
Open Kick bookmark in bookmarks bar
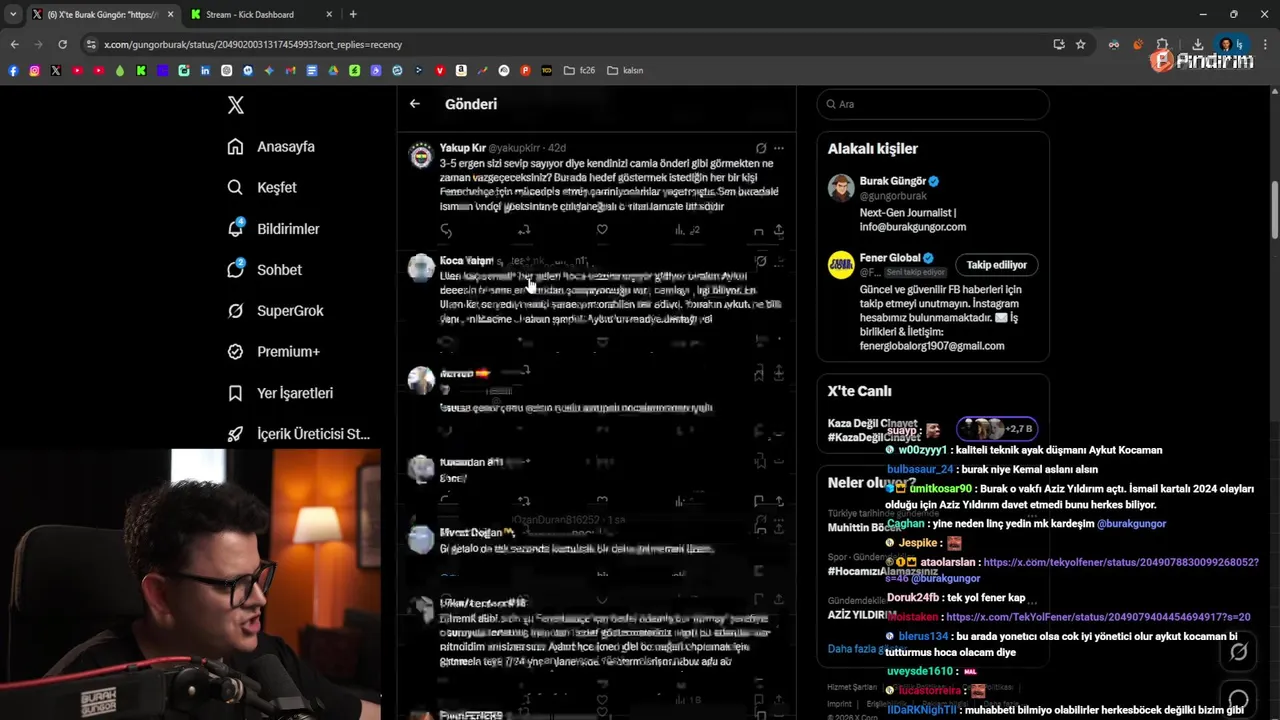[x=141, y=71]
